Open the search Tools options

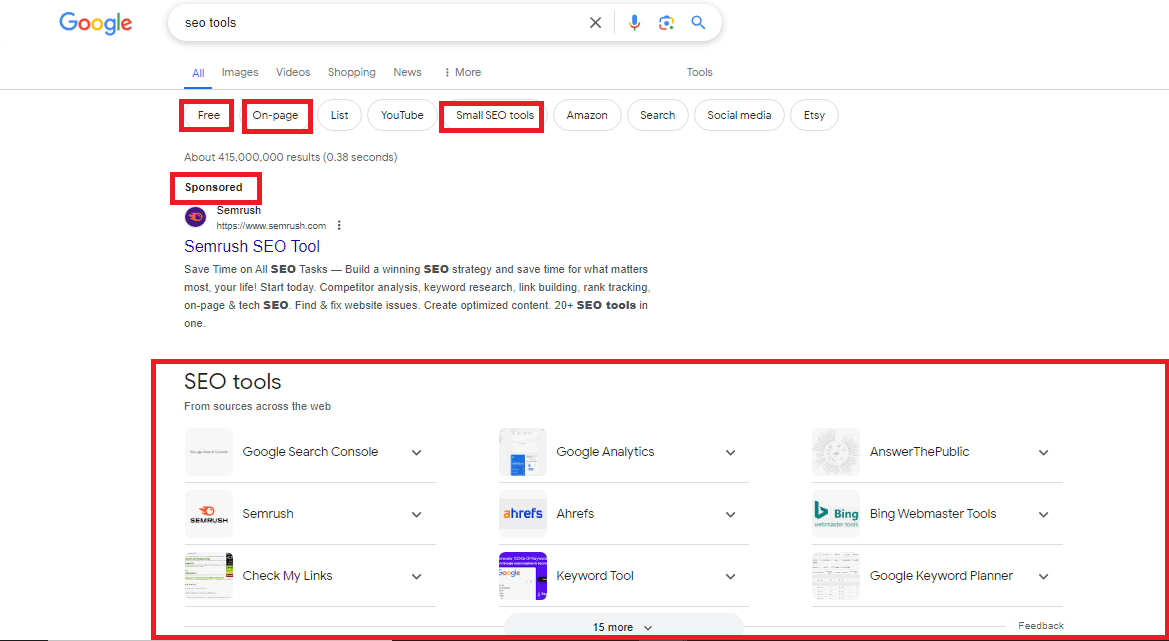[x=699, y=72]
